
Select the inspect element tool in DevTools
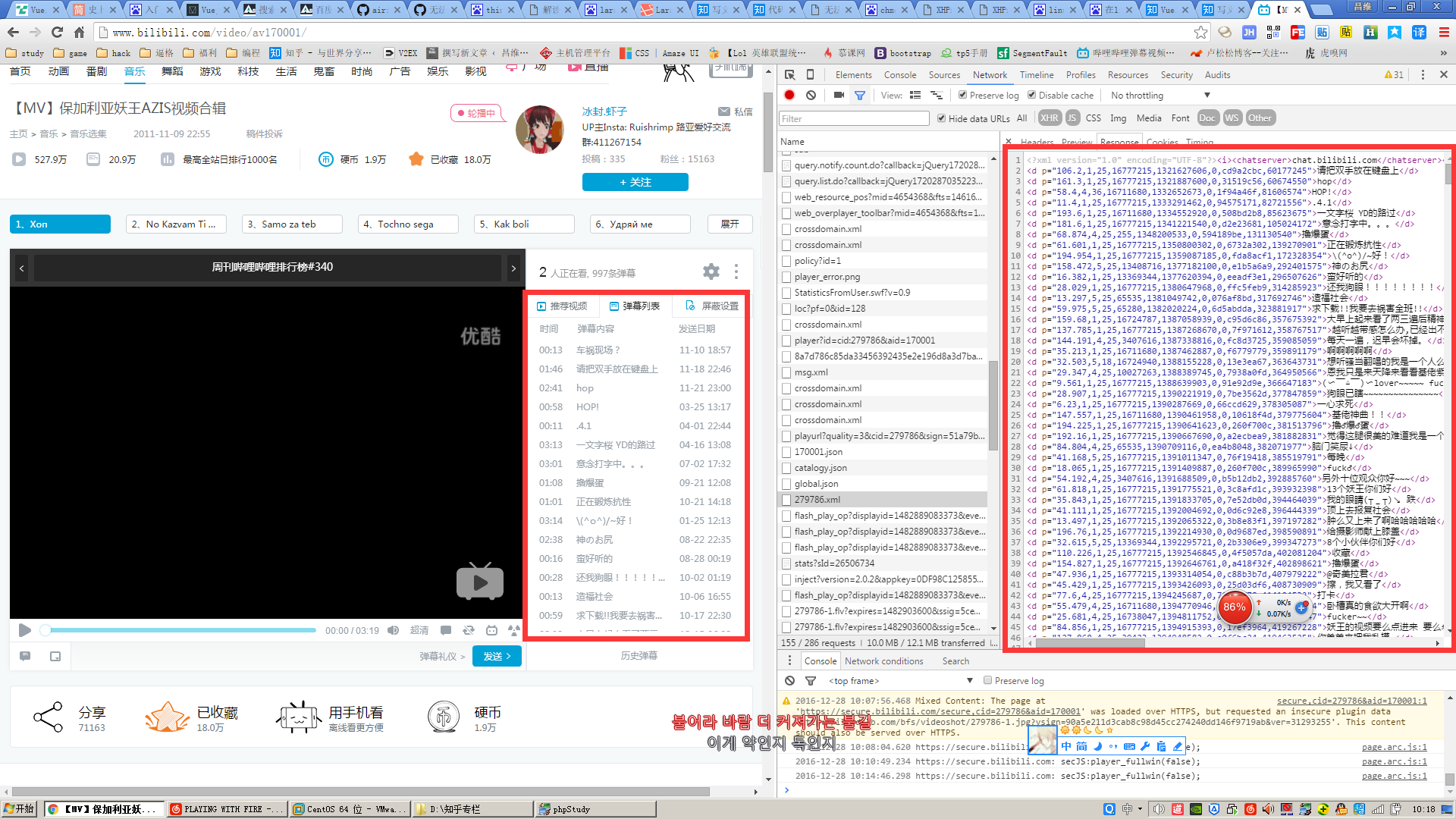789,75
